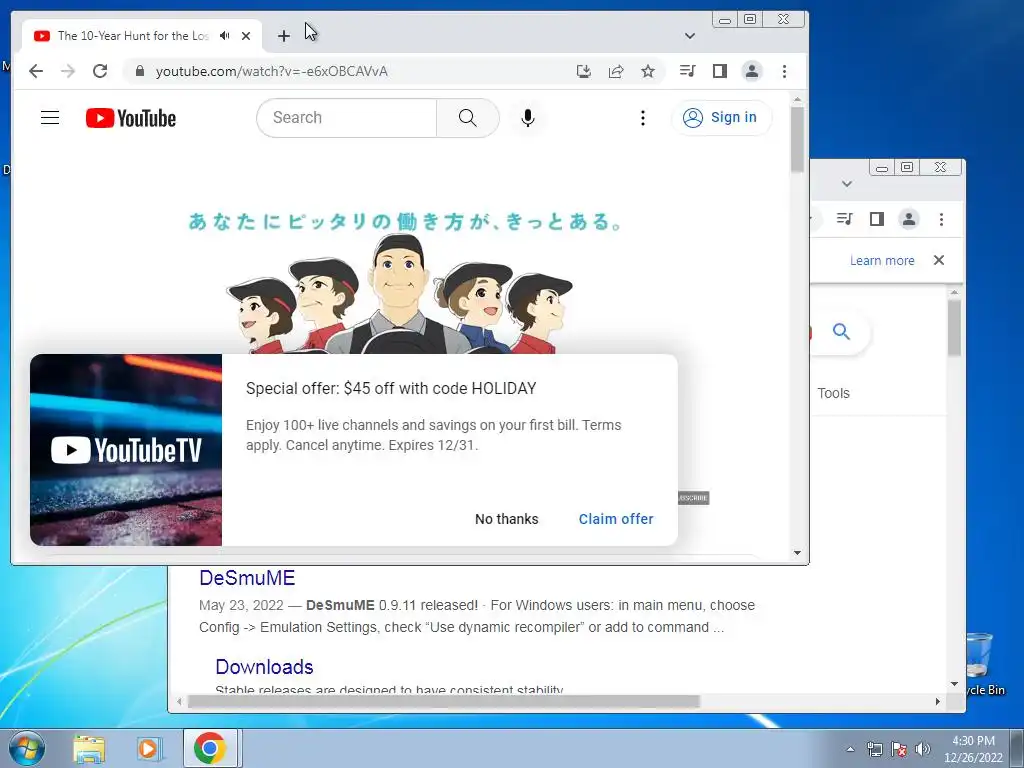The height and width of the screenshot is (768, 1024).
Task: Open three-dot menu in background Chrome window
Action: pos(941,219)
